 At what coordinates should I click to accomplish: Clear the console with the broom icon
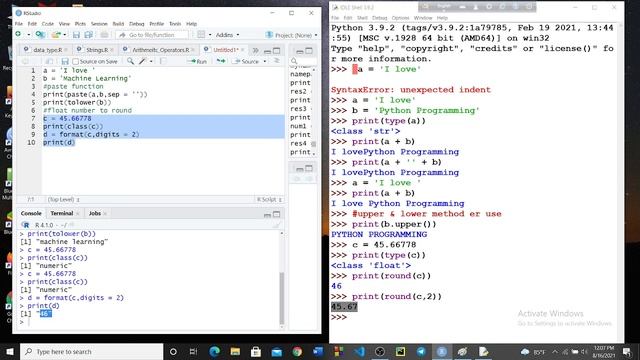pyautogui.click(x=277, y=225)
